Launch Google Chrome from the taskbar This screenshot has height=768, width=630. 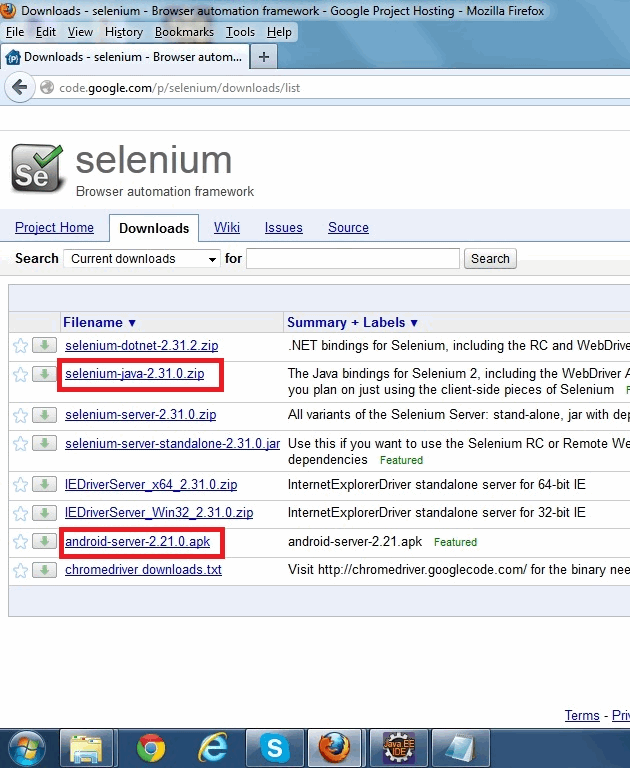(151, 748)
